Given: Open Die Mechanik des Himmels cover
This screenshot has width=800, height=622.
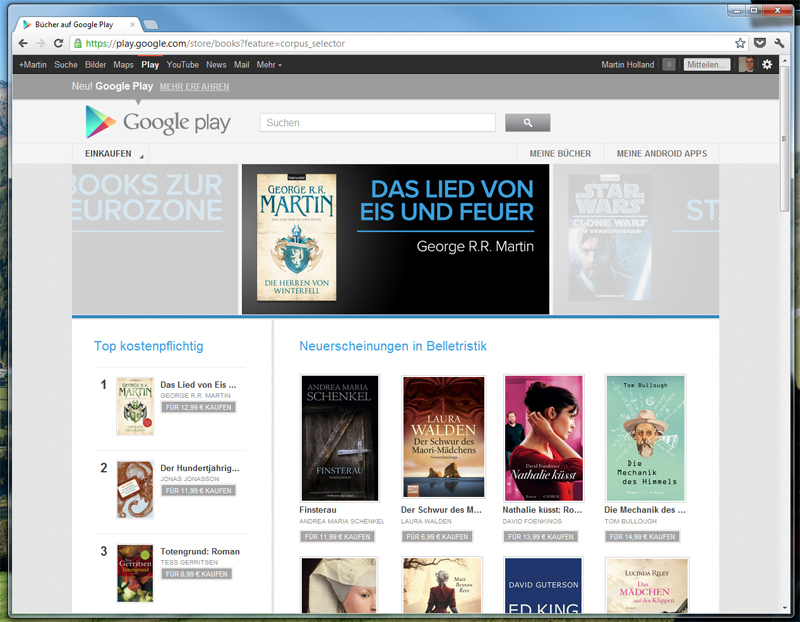Looking at the screenshot, I should (646, 438).
